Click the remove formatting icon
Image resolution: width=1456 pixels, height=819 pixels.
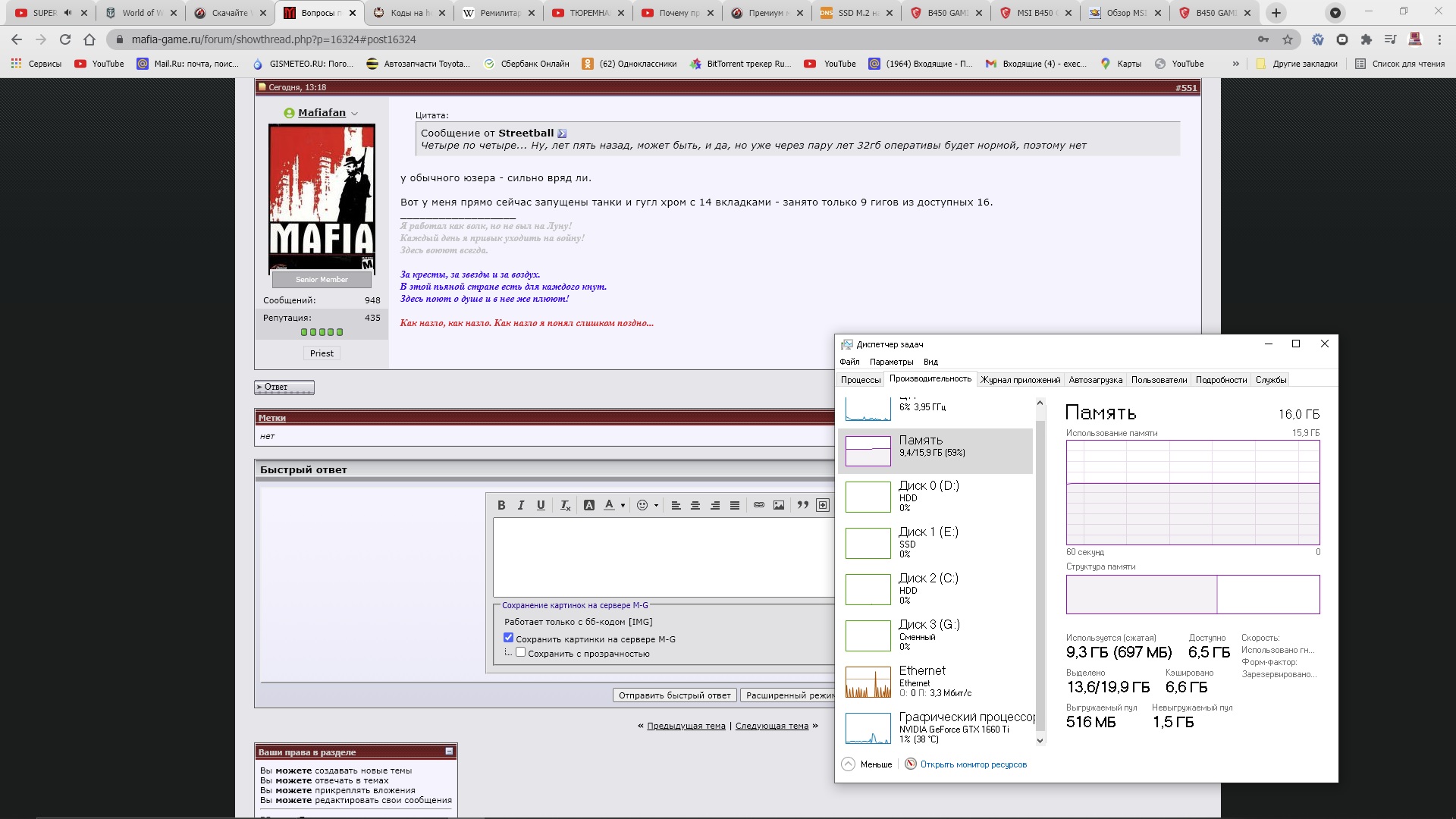(565, 505)
